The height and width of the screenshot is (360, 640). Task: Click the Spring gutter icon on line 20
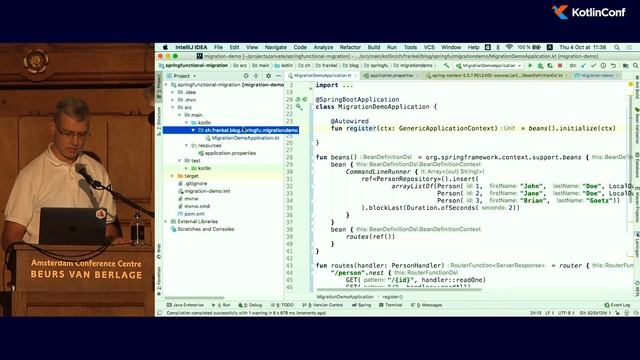(x=298, y=100)
